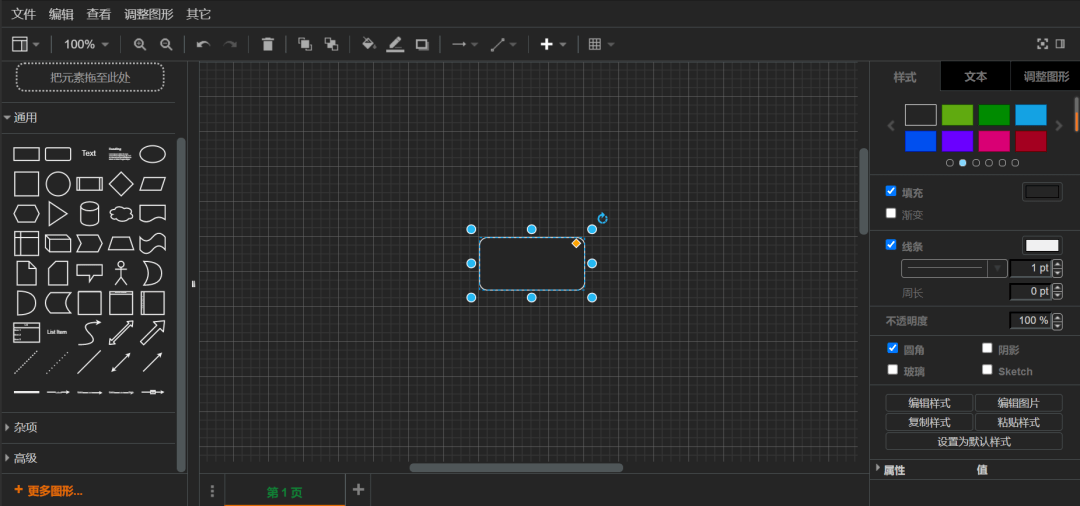1080x506 pixels.
Task: Delete selection with the trash icon
Action: click(x=268, y=45)
